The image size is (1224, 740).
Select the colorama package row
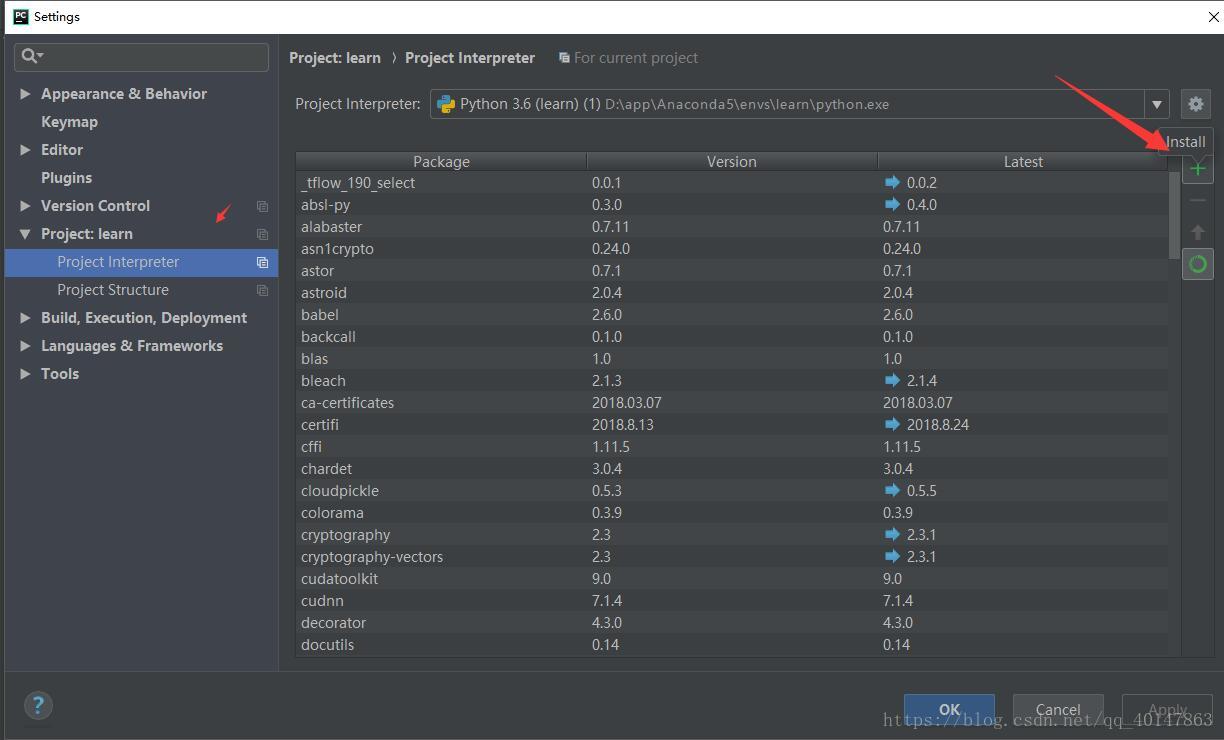732,513
